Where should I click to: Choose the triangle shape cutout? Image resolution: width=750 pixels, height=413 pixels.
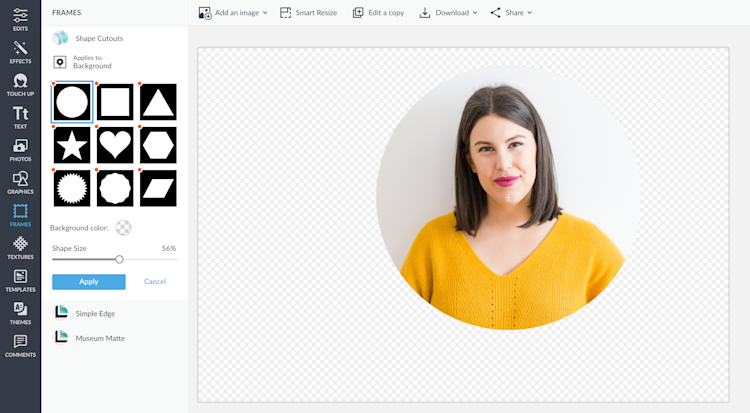[158, 102]
